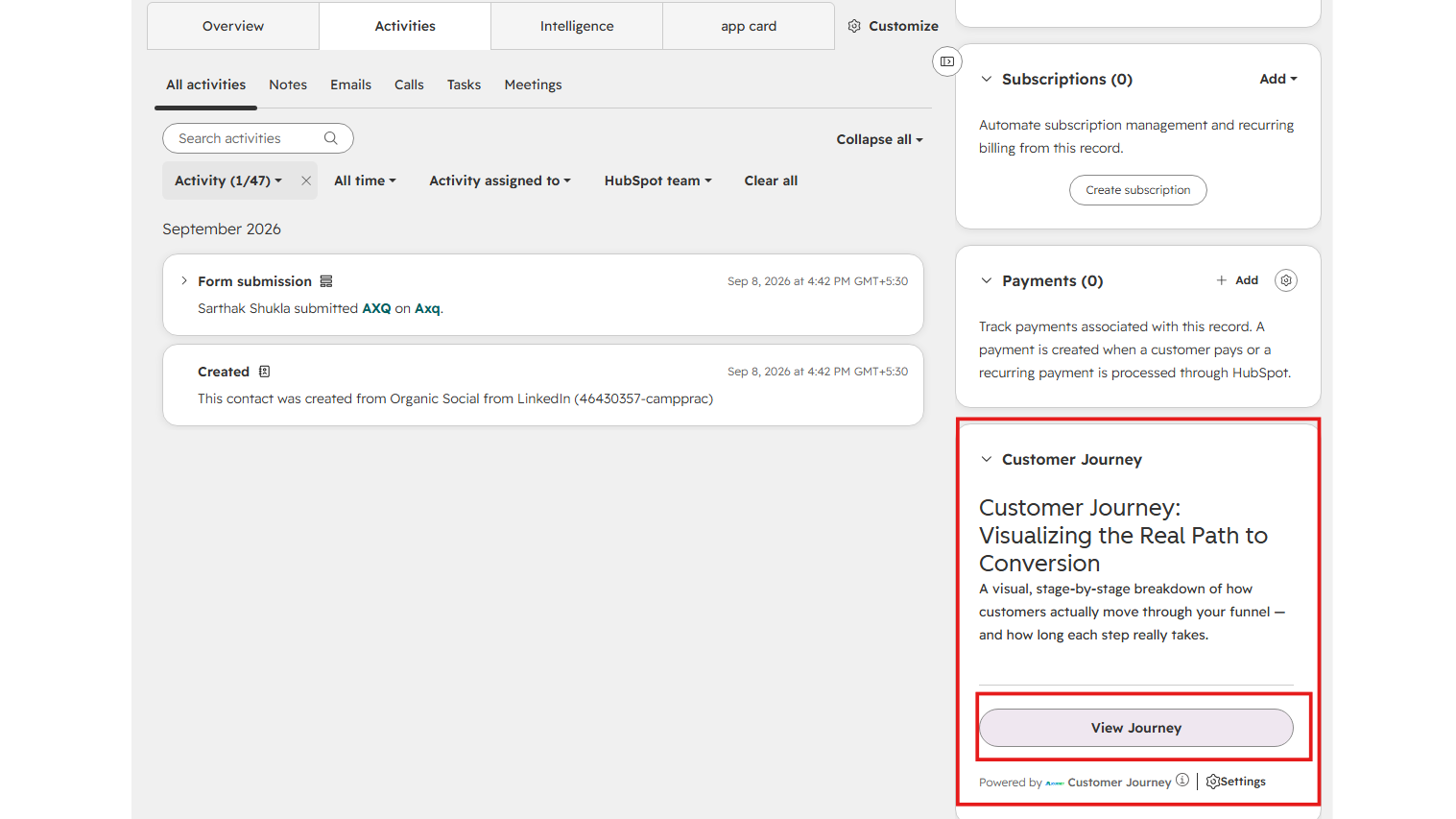Viewport: 1456px width, 819px height.
Task: Click the contact icon beside Created
Action: pyautogui.click(x=264, y=372)
